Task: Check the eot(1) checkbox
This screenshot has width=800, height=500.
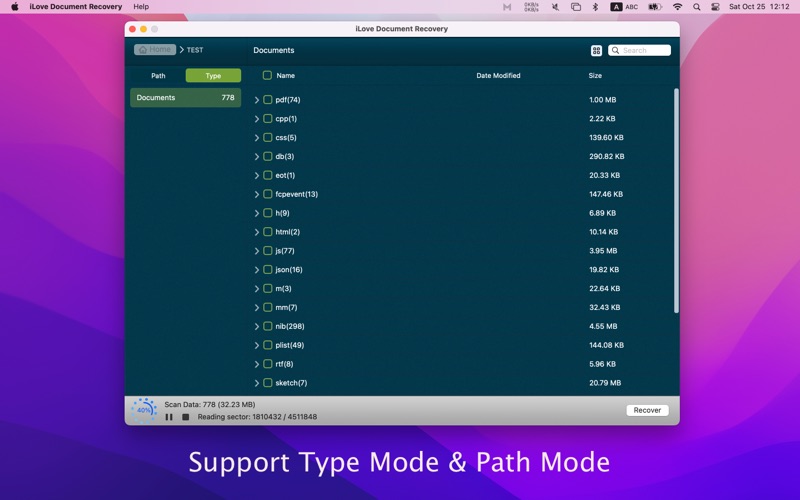Action: [267, 175]
